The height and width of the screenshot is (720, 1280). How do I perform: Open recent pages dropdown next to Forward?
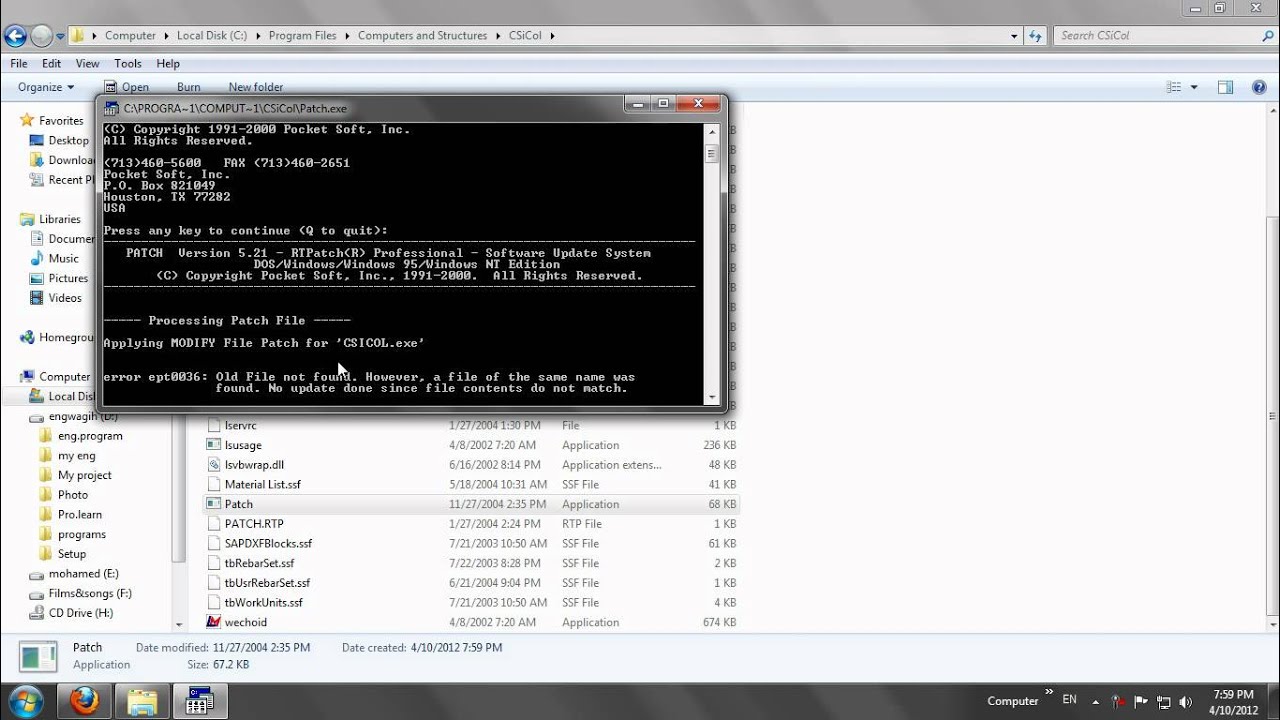[x=60, y=36]
